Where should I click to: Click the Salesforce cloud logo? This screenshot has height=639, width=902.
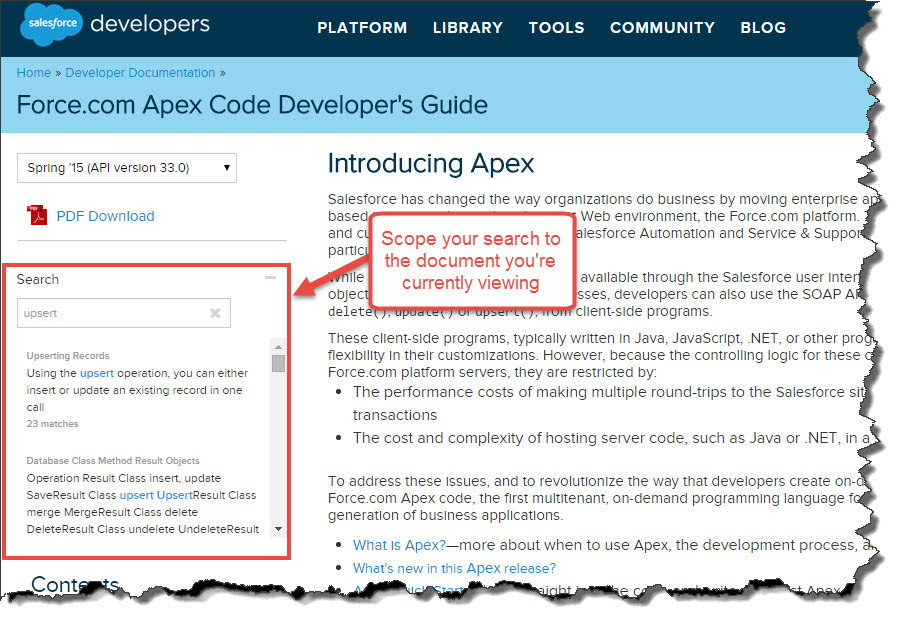pyautogui.click(x=51, y=24)
